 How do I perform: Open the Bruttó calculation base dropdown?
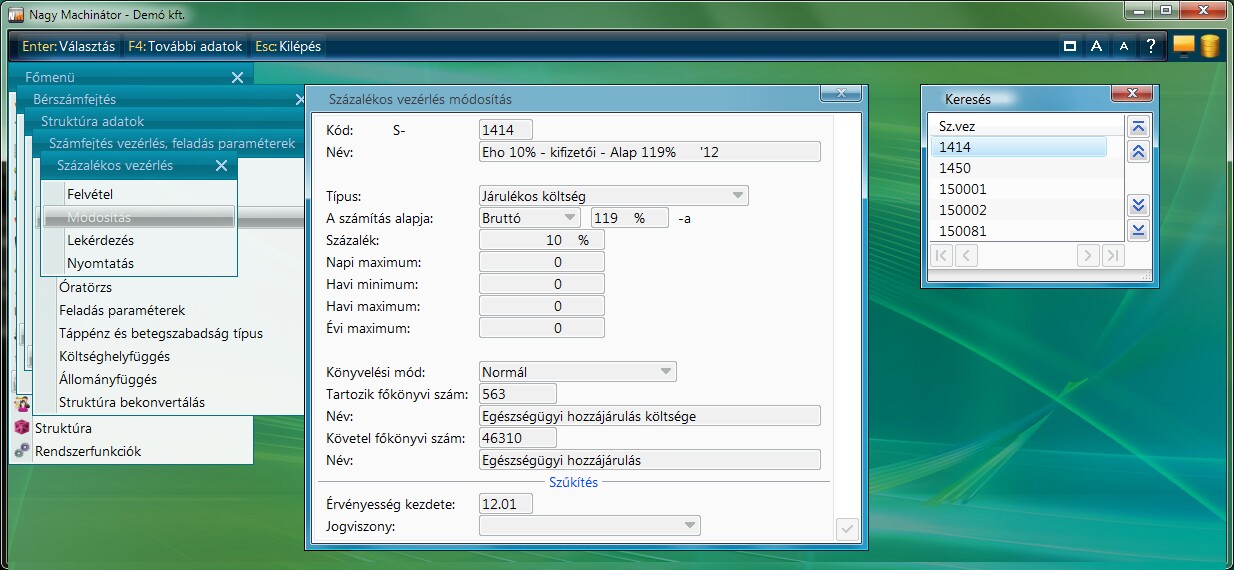click(x=569, y=217)
